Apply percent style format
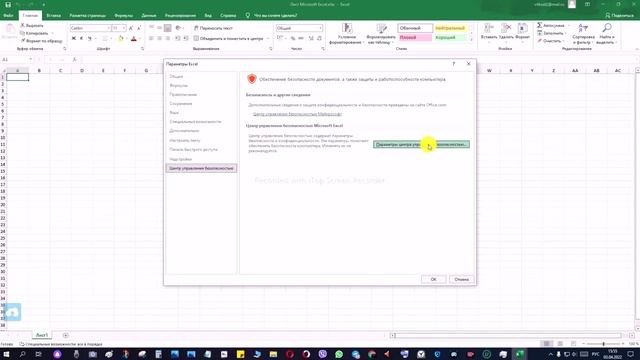 [x=293, y=38]
